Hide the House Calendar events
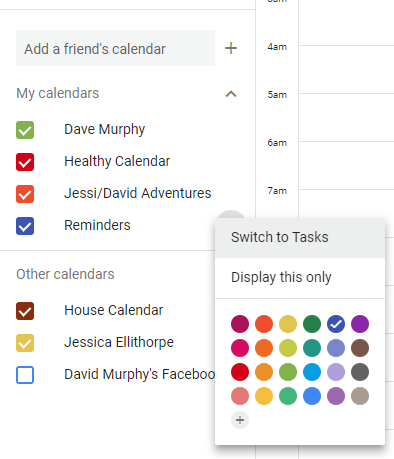The width and height of the screenshot is (394, 459). pyautogui.click(x=25, y=311)
